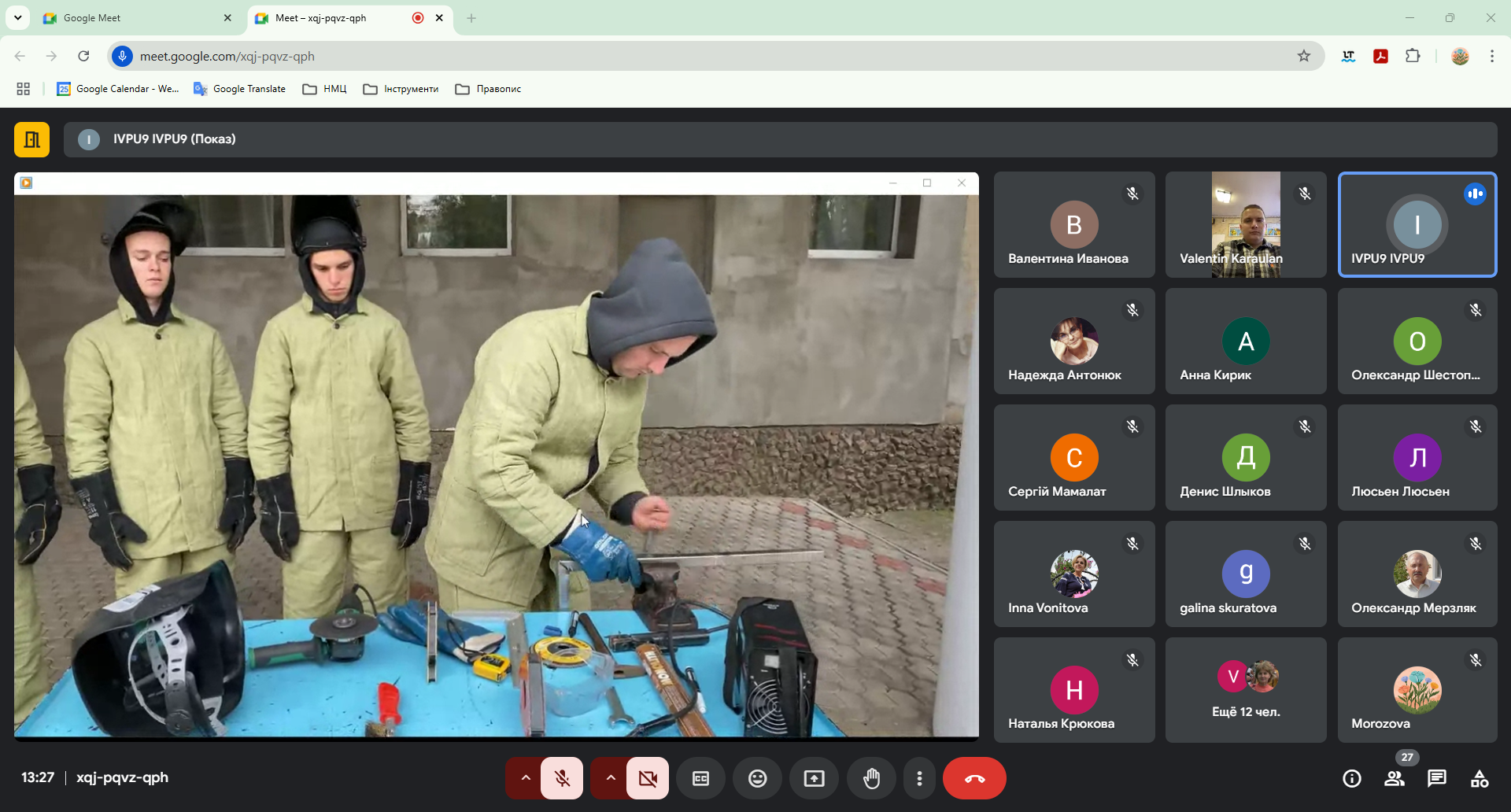Open more options three-dot menu in call bar
Image resolution: width=1511 pixels, height=812 pixels.
point(919,778)
